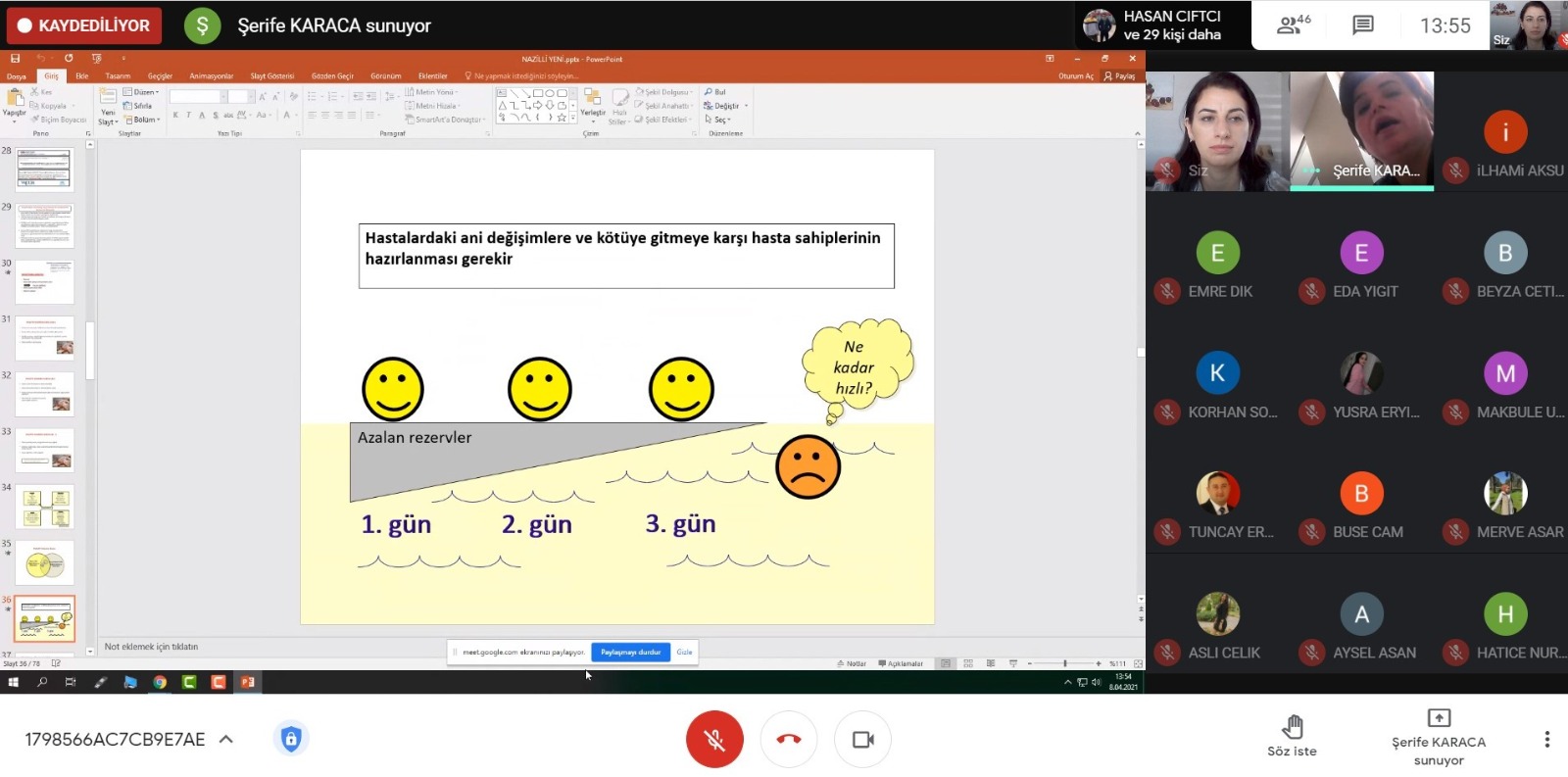
Task: Switch to the Tasarım ribbon tab
Action: coord(118,75)
